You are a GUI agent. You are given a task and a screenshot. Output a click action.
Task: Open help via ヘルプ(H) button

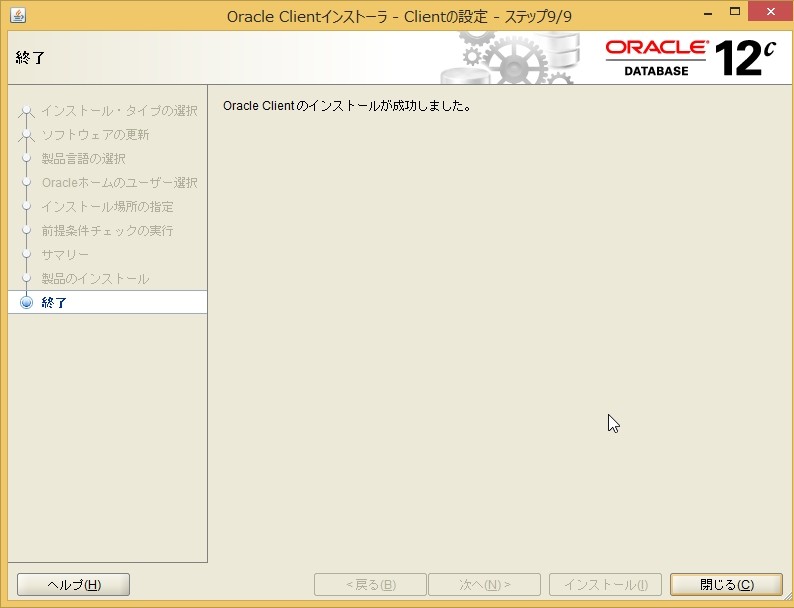(x=73, y=585)
